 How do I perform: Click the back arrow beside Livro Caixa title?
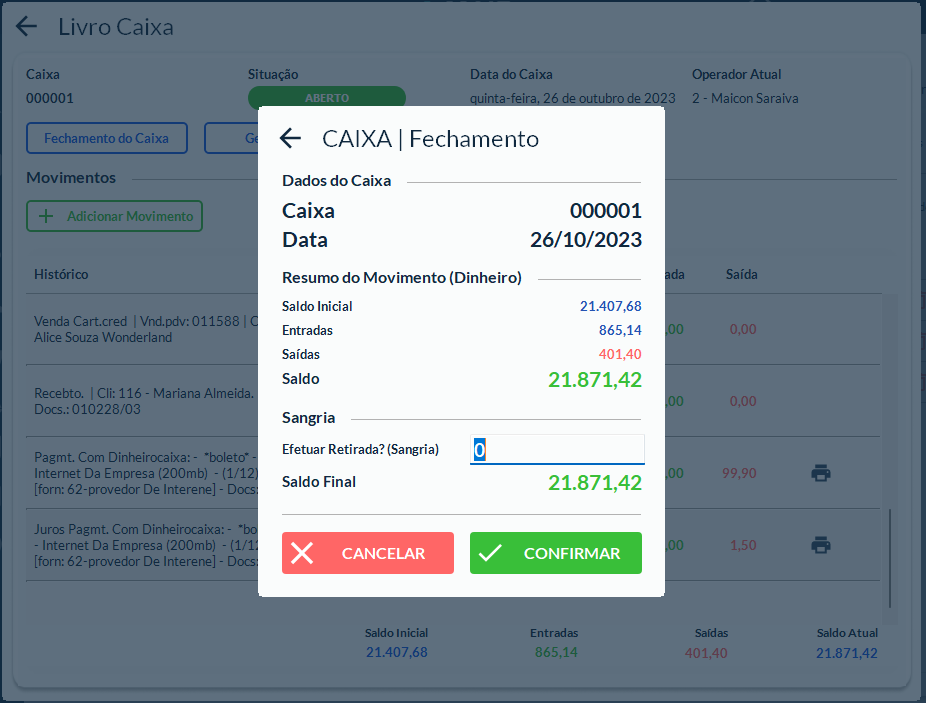click(x=25, y=26)
